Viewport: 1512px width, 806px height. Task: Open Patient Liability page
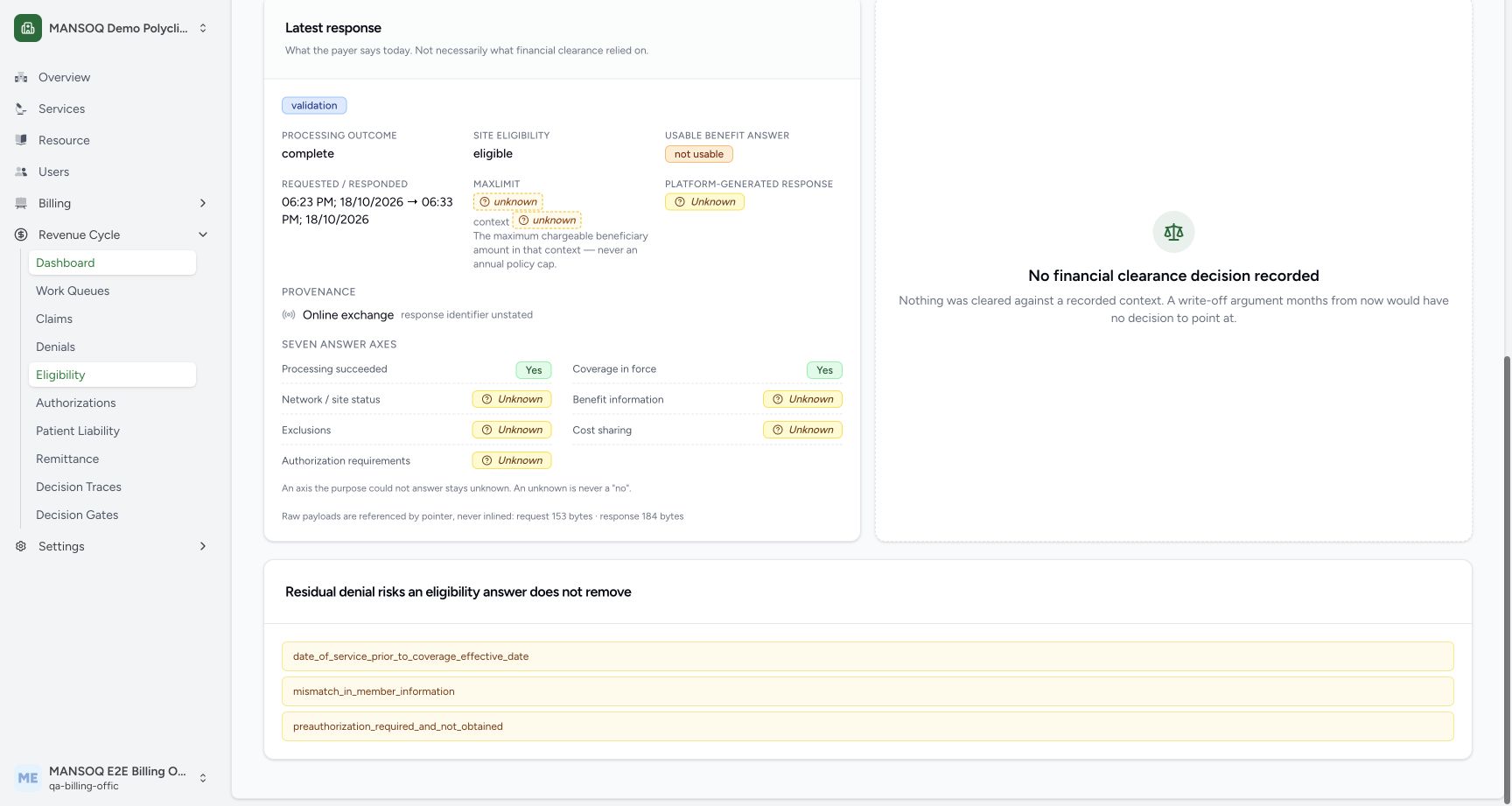coord(112,431)
